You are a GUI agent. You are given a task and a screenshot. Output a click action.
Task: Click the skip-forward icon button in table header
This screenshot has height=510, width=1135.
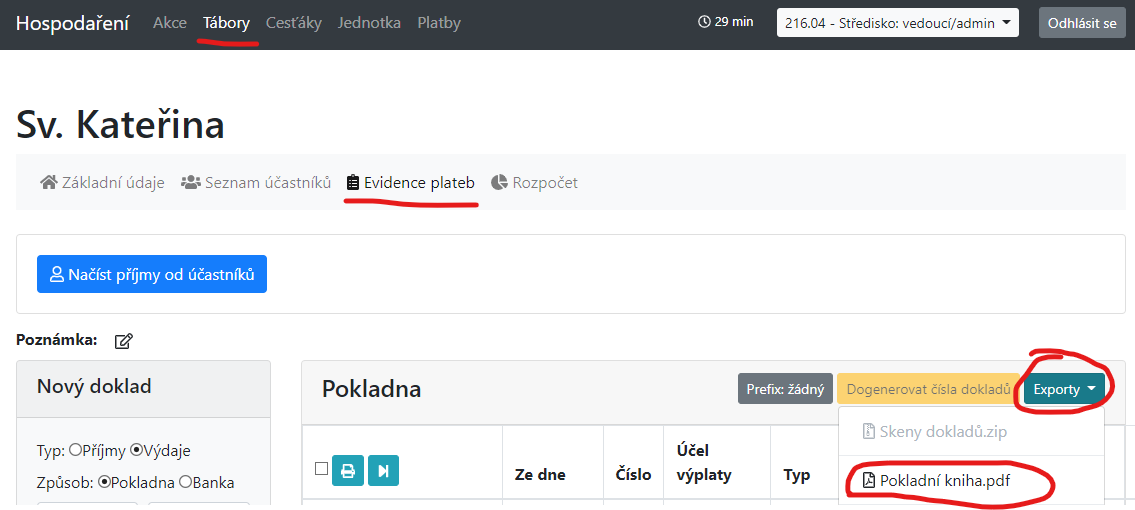pyautogui.click(x=383, y=471)
